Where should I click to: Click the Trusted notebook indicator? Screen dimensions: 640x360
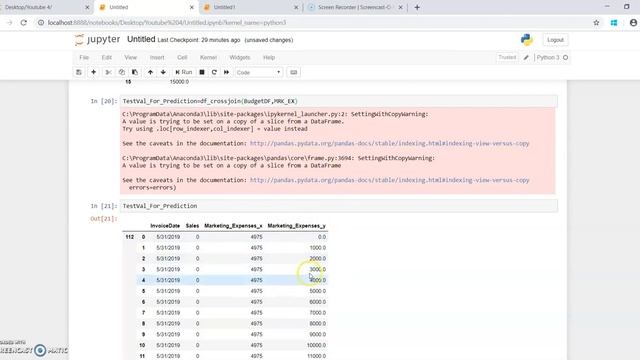(507, 58)
